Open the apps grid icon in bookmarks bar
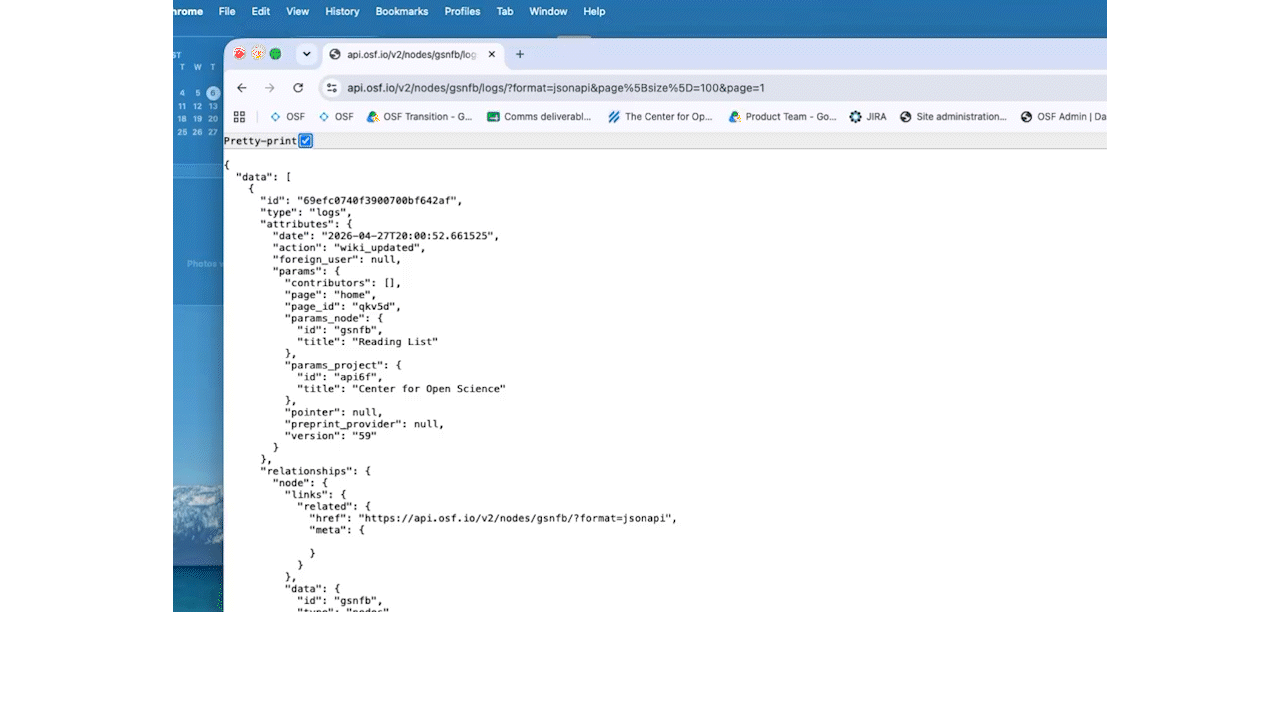 click(239, 117)
